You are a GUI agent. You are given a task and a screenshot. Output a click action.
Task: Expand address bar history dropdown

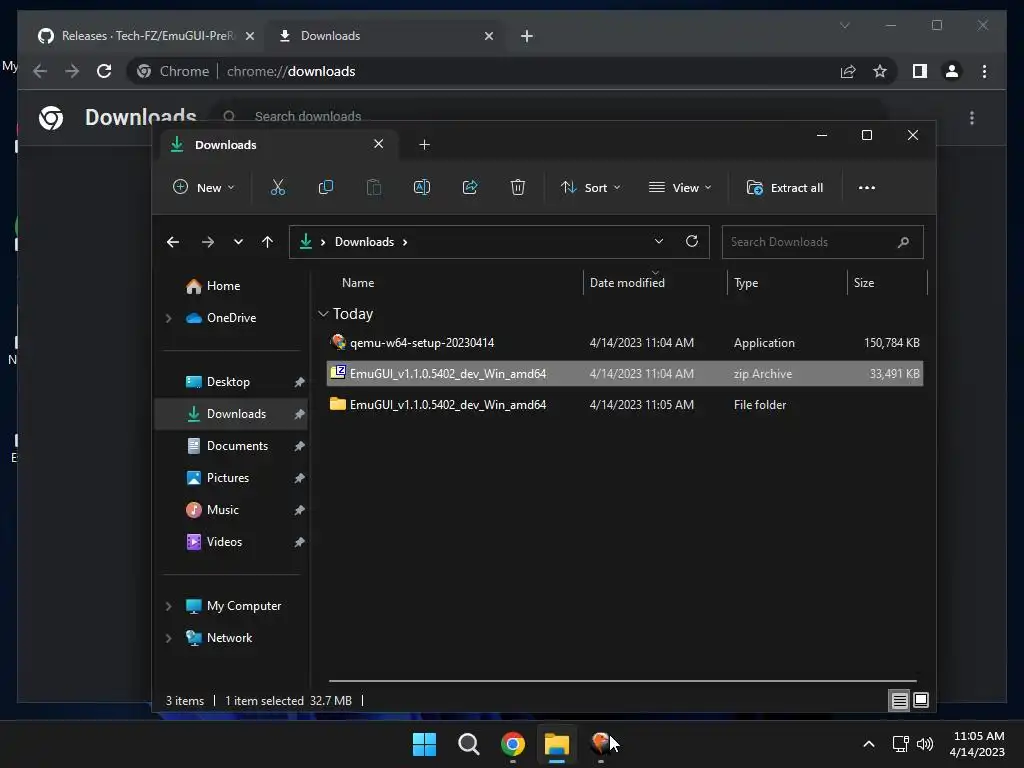tap(658, 241)
